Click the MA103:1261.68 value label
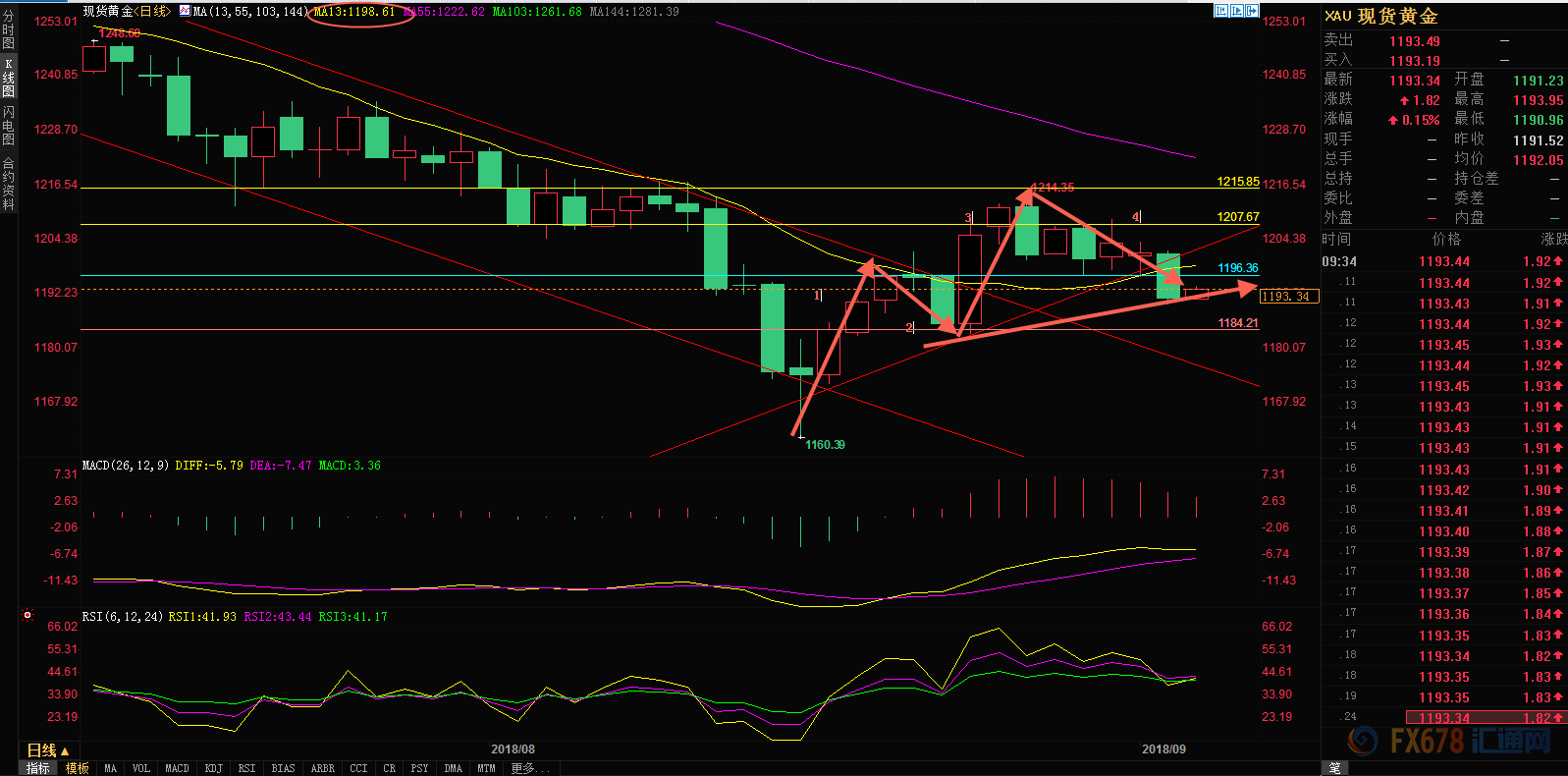 pos(536,12)
